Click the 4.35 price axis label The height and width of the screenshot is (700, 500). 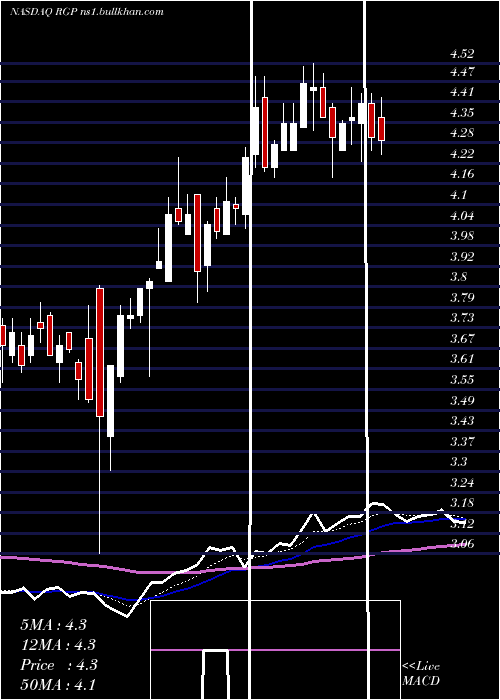pyautogui.click(x=462, y=113)
